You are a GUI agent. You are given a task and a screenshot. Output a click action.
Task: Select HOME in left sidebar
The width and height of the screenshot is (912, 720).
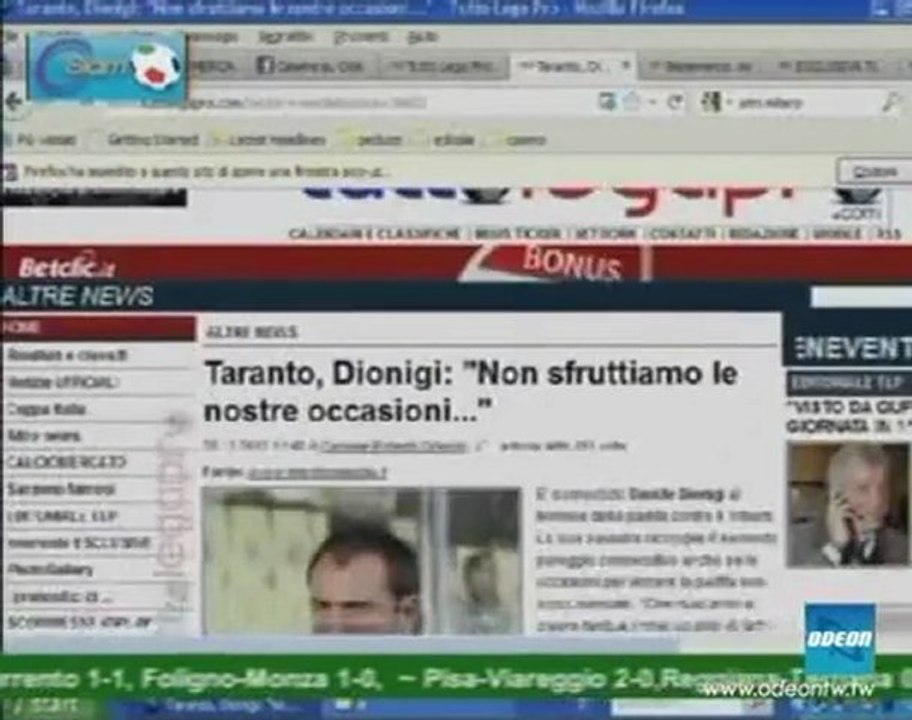(x=98, y=327)
